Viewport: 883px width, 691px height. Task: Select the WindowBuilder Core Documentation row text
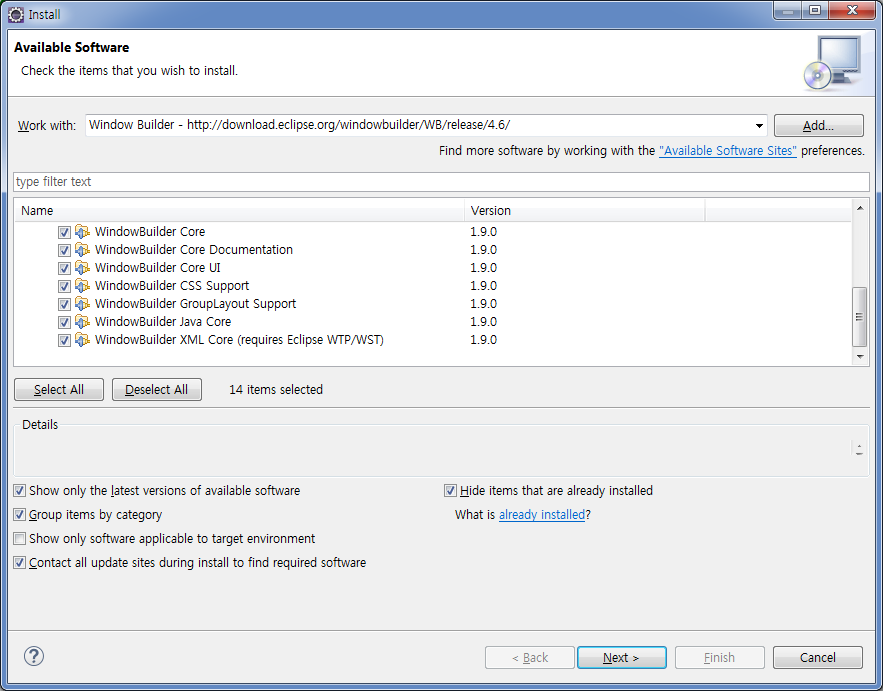194,249
